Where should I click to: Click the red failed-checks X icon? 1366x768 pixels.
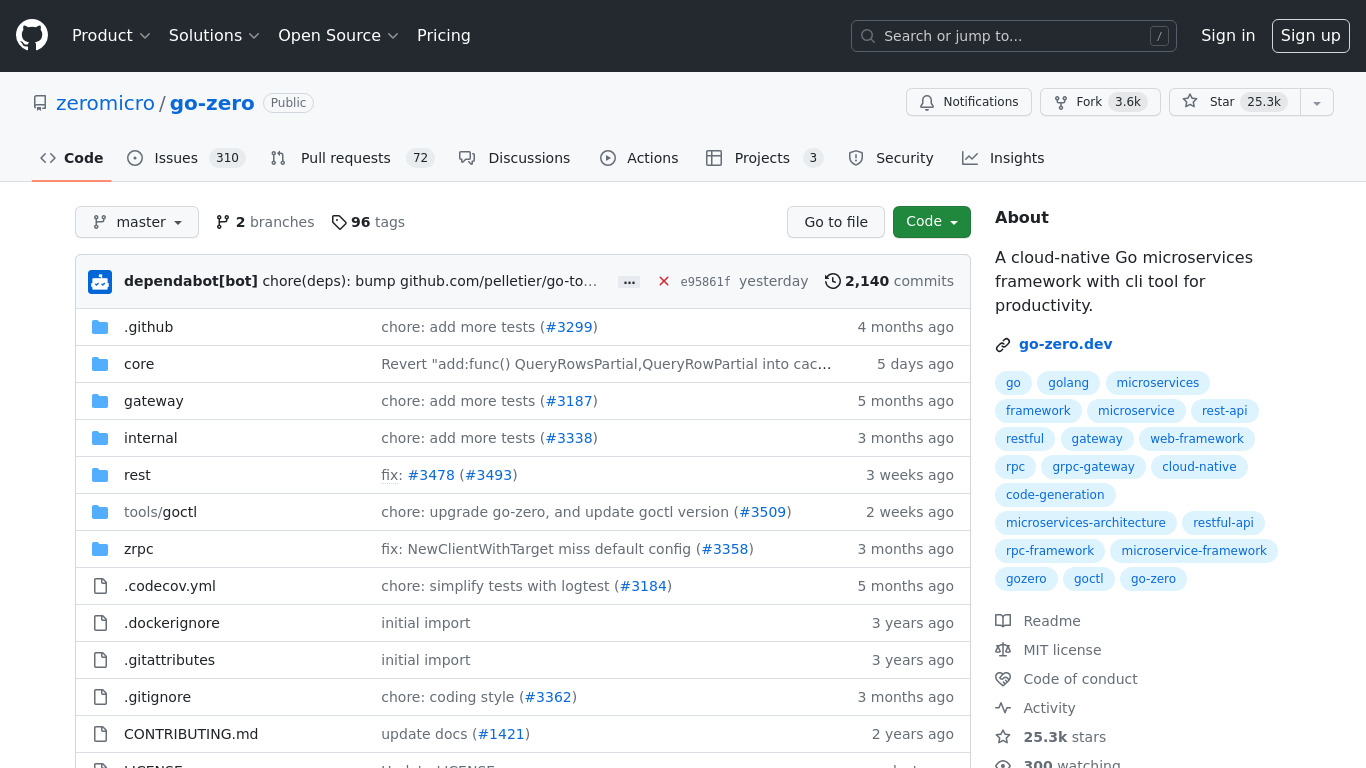point(664,282)
